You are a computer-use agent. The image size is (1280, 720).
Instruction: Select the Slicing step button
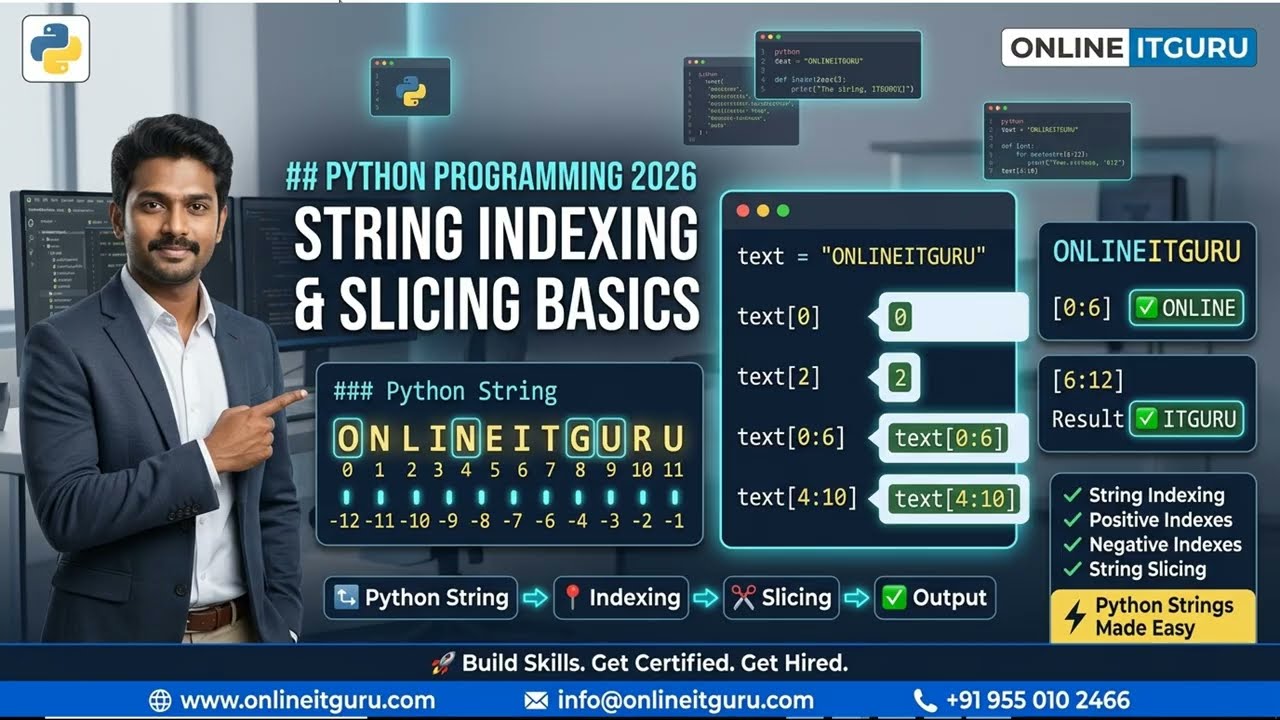point(781,598)
